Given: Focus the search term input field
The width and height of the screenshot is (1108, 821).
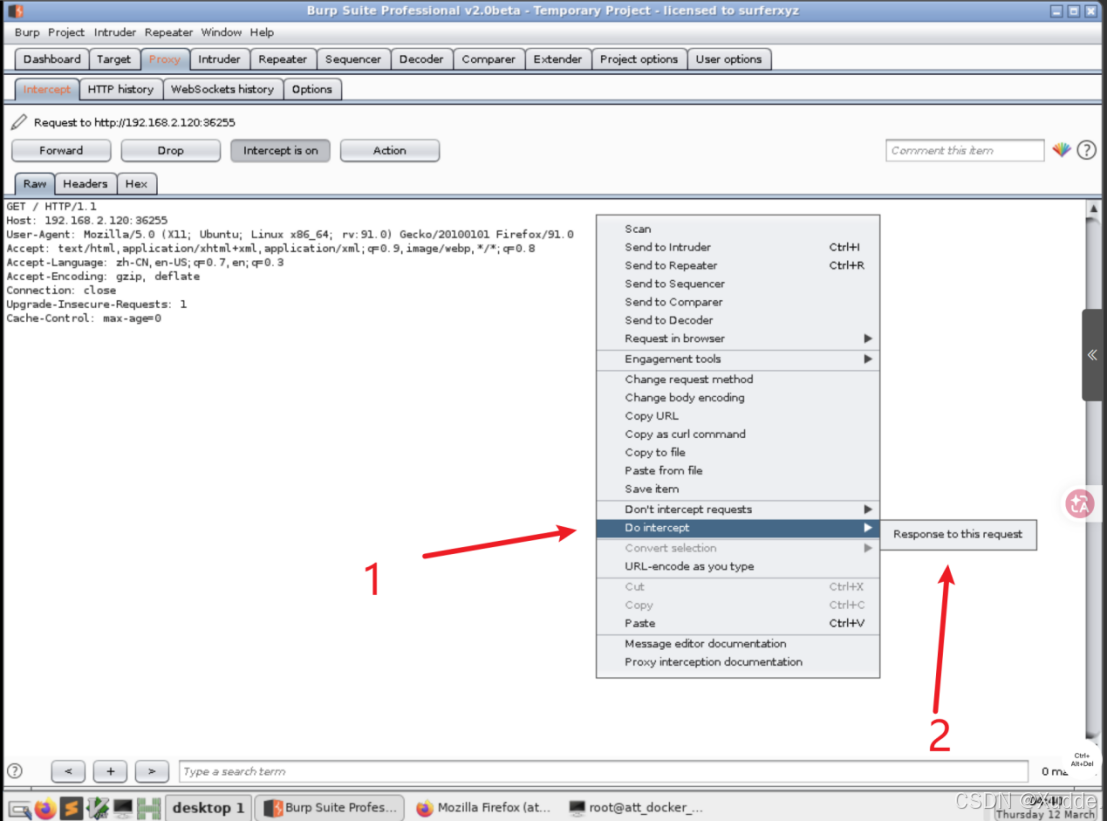Looking at the screenshot, I should (603, 772).
